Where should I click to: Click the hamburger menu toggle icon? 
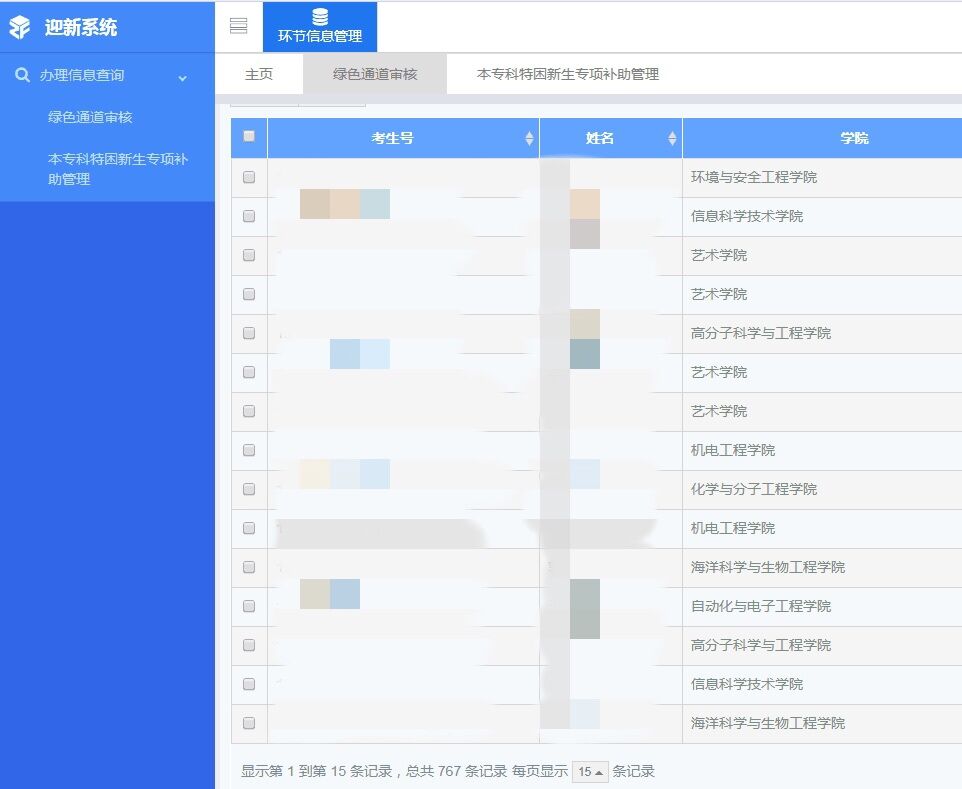coord(238,26)
